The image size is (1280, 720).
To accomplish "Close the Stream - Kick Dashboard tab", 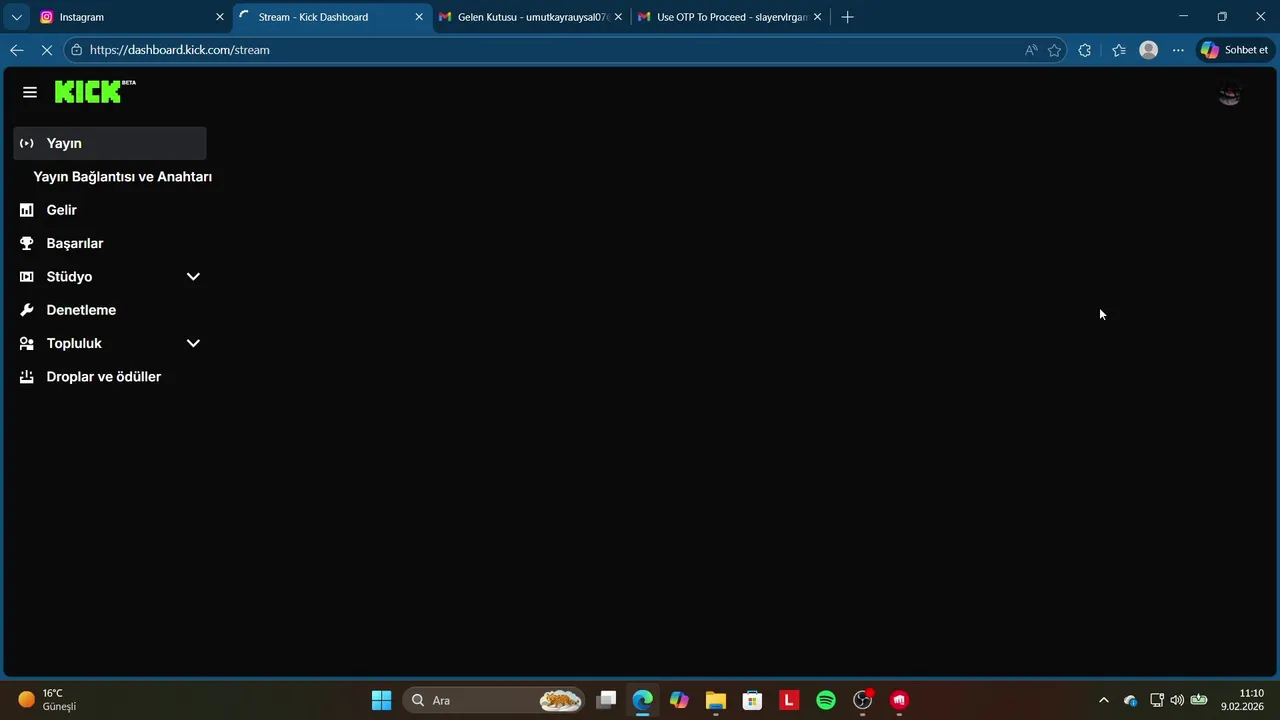I will [419, 17].
